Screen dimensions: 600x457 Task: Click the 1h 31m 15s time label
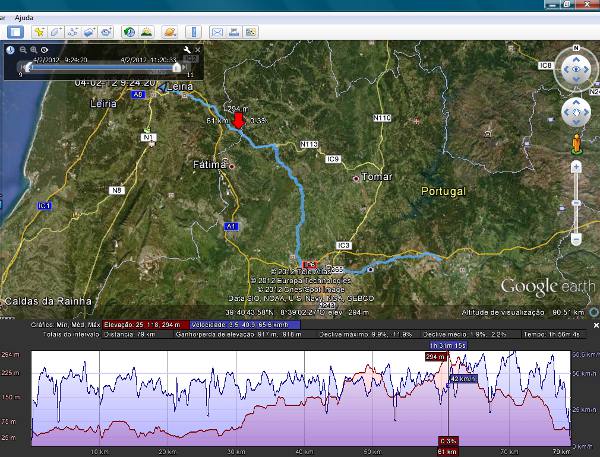point(448,346)
